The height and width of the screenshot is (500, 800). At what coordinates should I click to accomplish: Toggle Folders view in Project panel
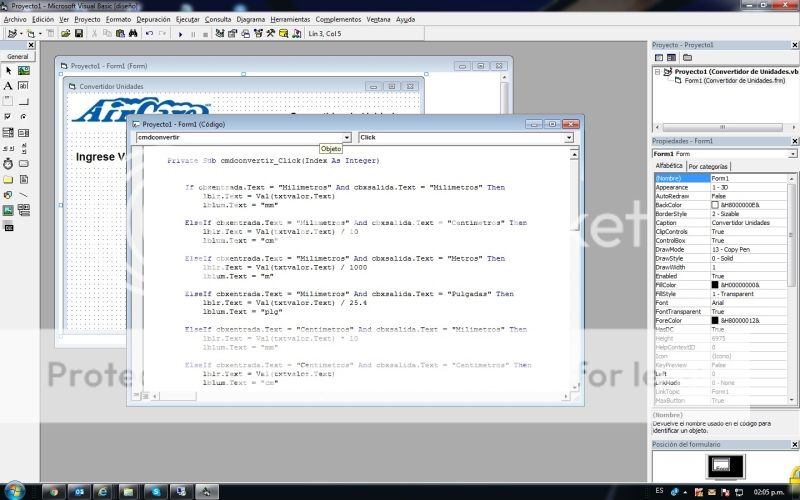pyautogui.click(x=688, y=58)
